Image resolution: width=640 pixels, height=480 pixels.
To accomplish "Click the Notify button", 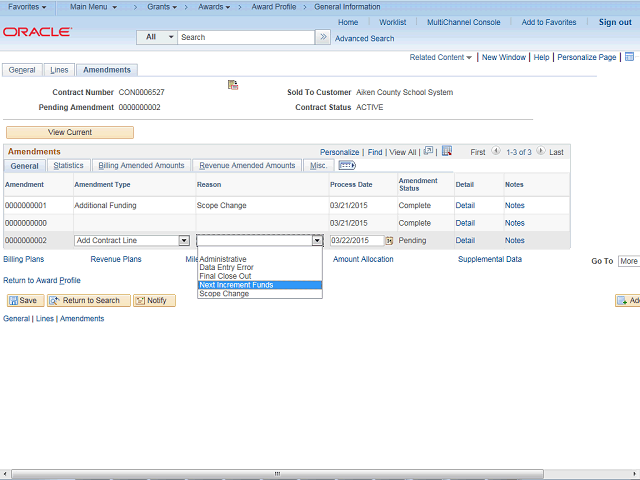I will 154,300.
